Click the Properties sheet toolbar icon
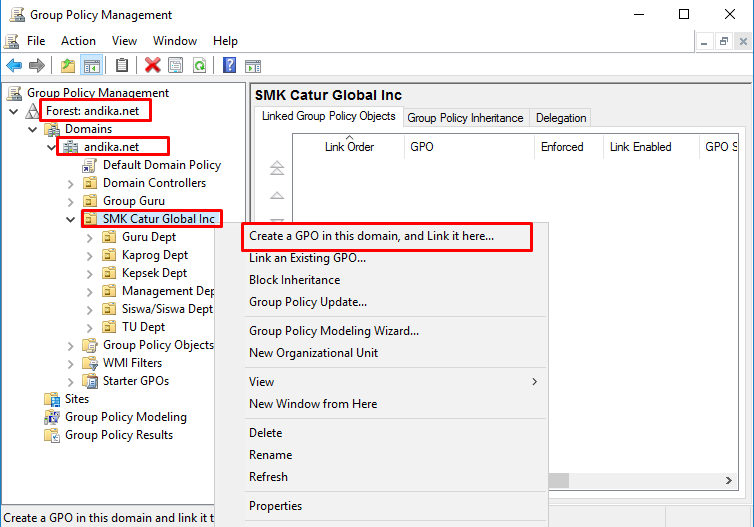 pyautogui.click(x=176, y=65)
